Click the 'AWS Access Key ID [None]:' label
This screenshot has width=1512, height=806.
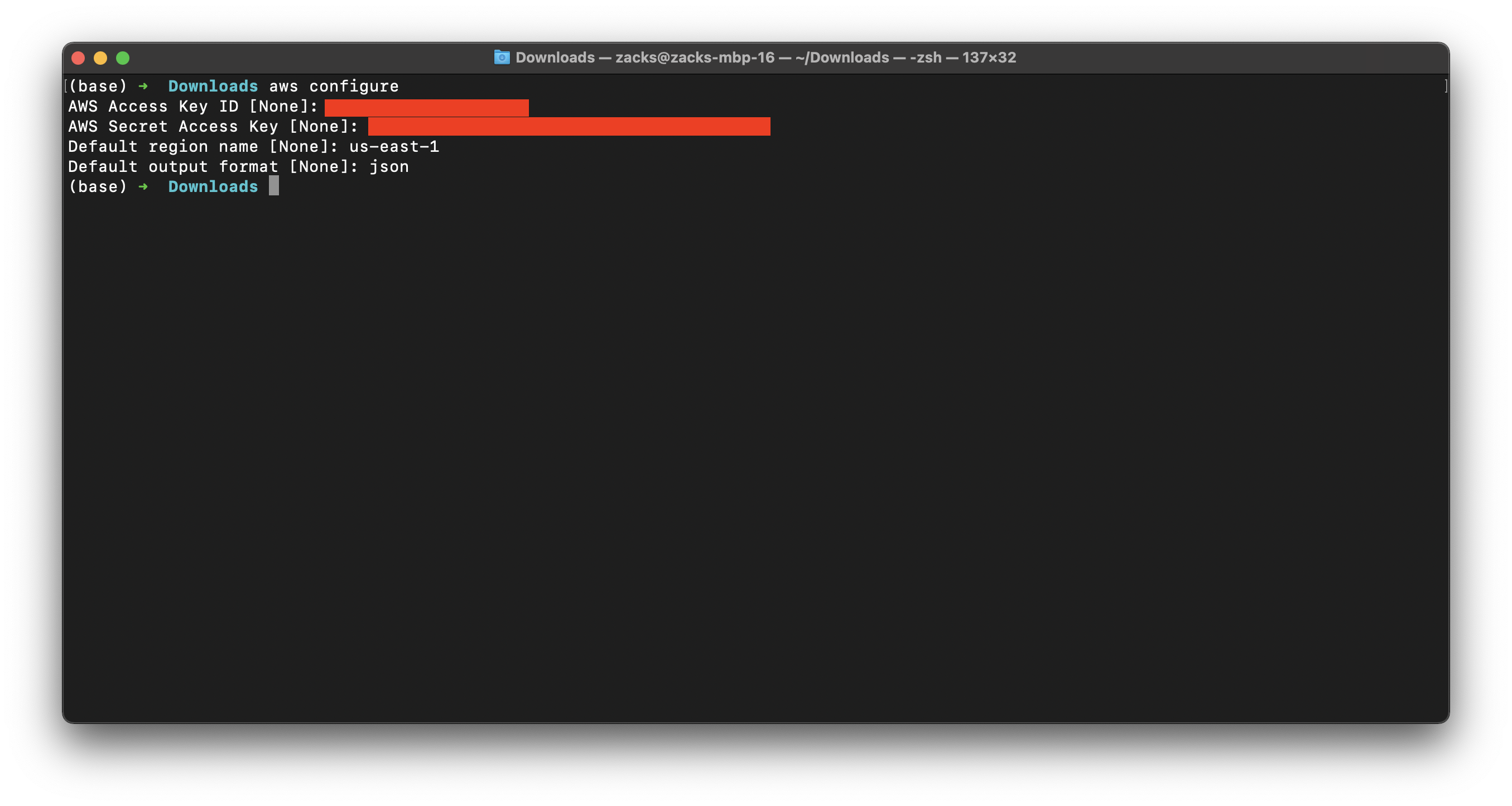click(192, 107)
